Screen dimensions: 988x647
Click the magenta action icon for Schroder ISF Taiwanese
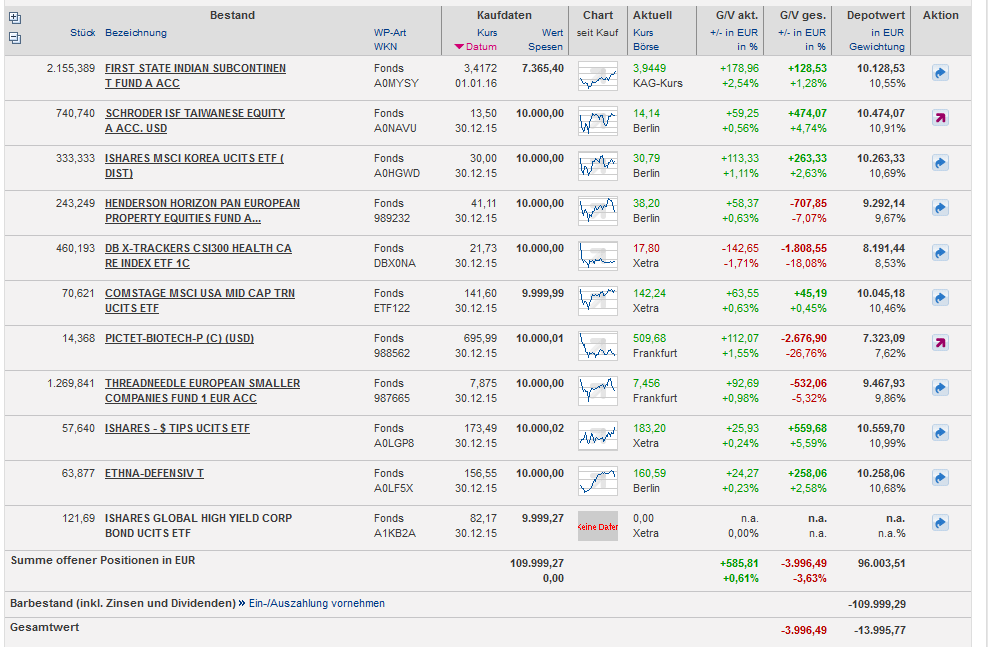(940, 118)
